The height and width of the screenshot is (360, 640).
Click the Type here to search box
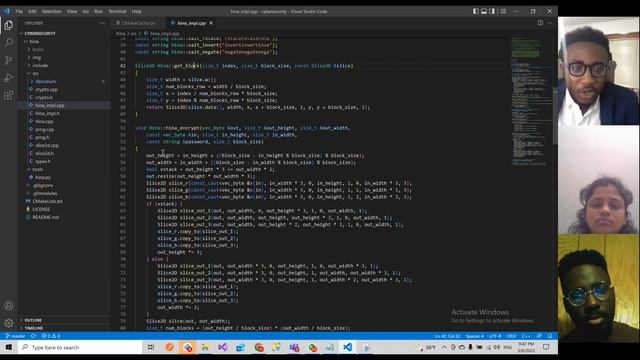pos(80,347)
